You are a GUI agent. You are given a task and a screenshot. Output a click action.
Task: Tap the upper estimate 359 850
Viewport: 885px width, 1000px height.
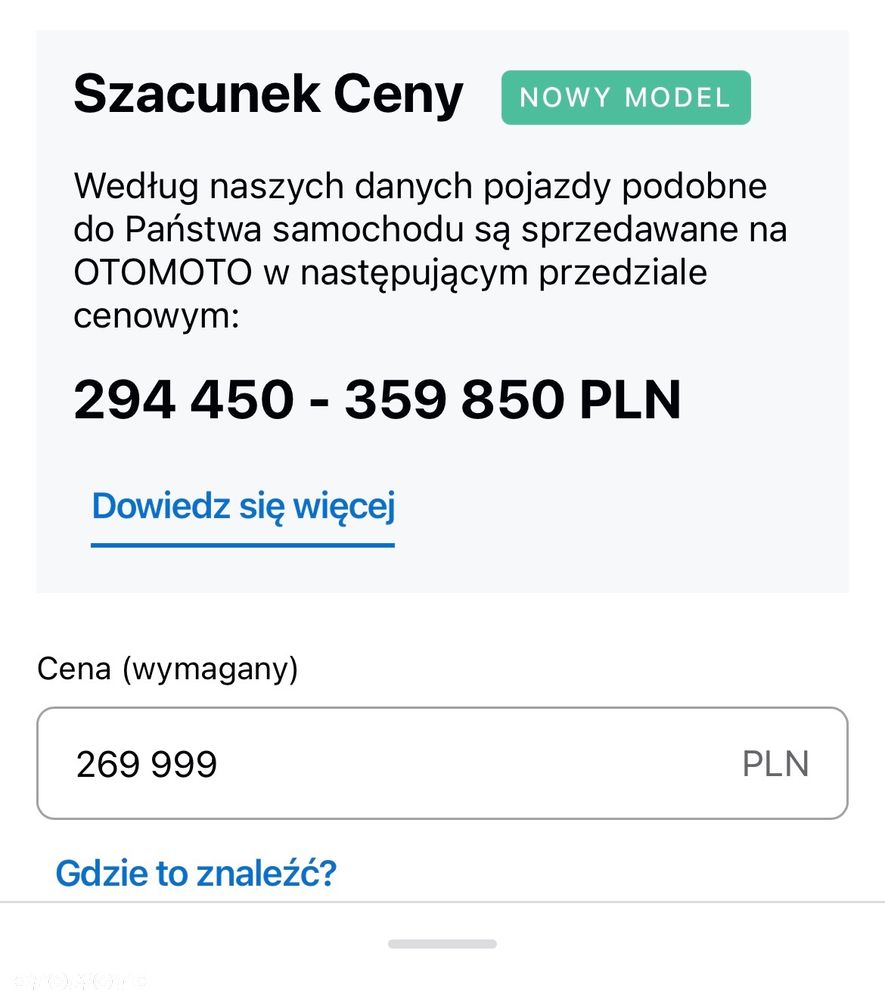455,400
